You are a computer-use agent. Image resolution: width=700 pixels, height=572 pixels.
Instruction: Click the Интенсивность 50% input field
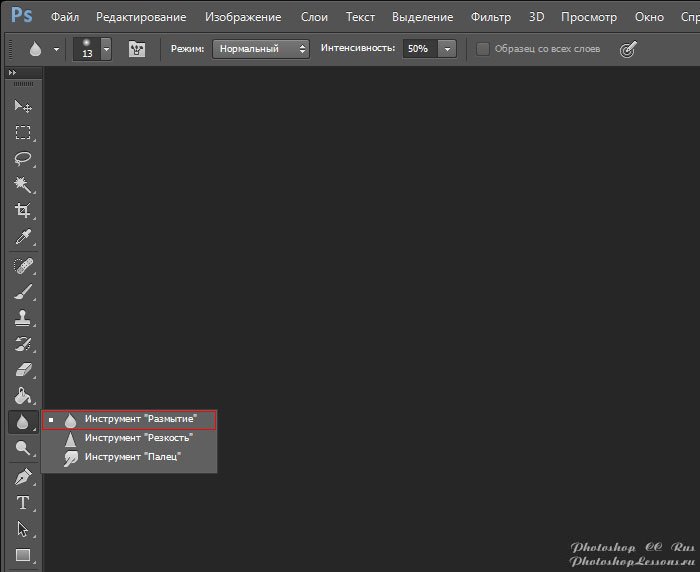419,49
